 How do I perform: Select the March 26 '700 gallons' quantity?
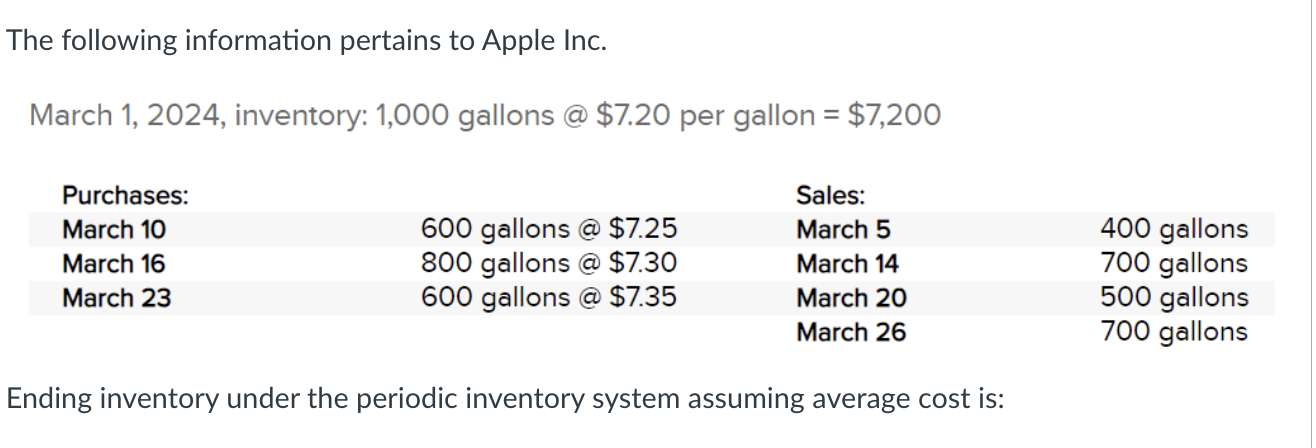click(1174, 332)
